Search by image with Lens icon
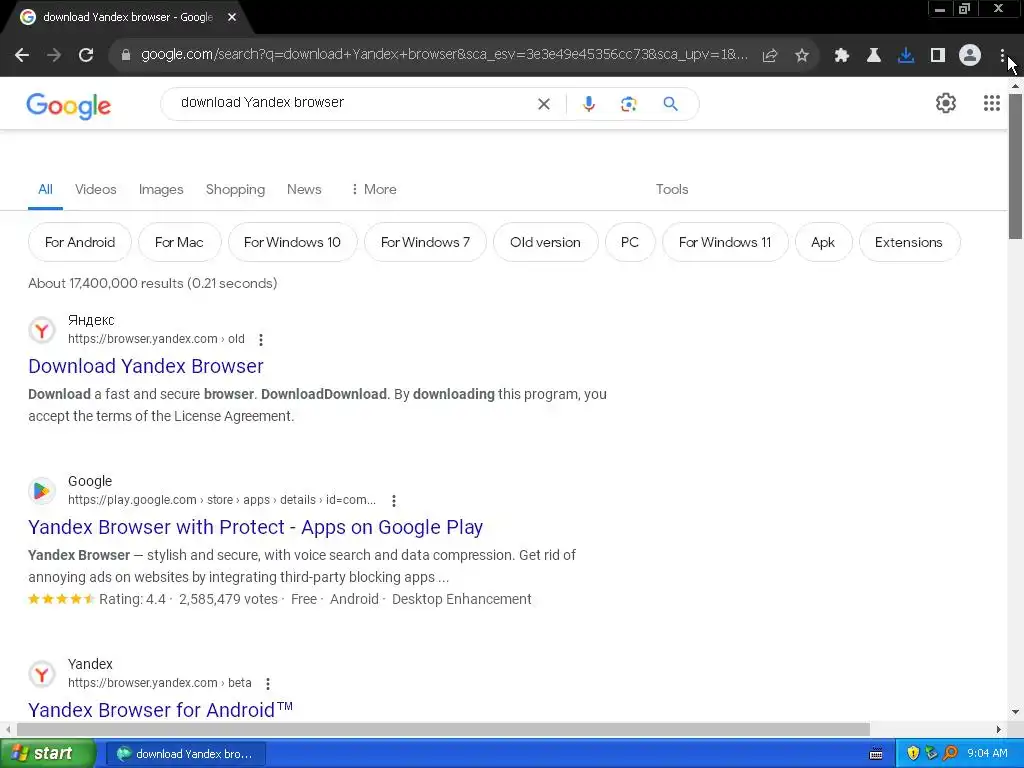The image size is (1024, 768). click(x=628, y=104)
